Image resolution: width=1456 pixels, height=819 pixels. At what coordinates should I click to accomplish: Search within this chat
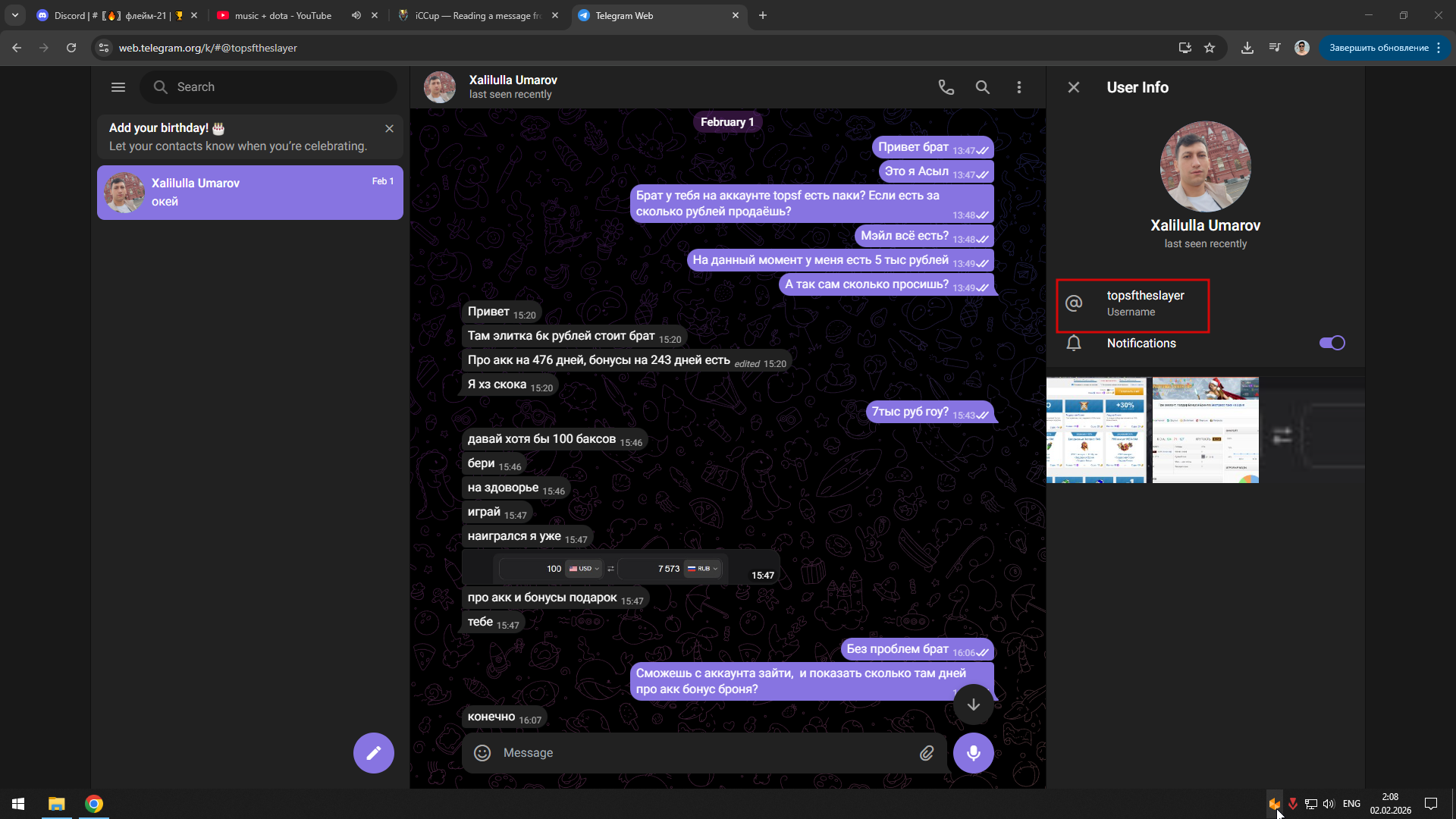click(x=982, y=87)
